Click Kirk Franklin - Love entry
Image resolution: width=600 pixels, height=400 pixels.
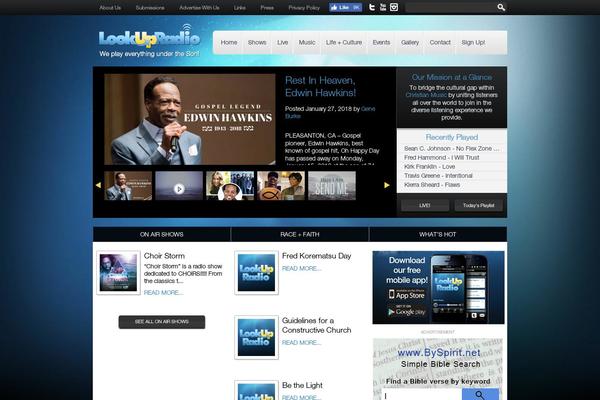pos(429,167)
